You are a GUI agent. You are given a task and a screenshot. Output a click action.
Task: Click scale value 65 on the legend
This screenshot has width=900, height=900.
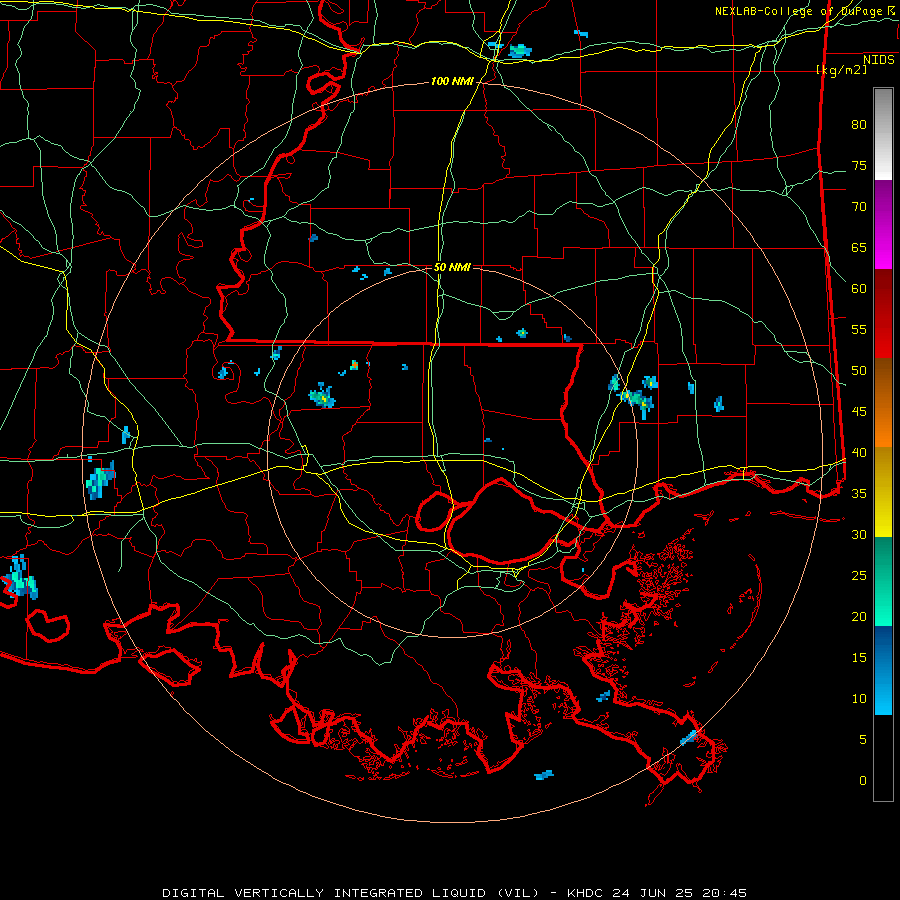point(859,247)
